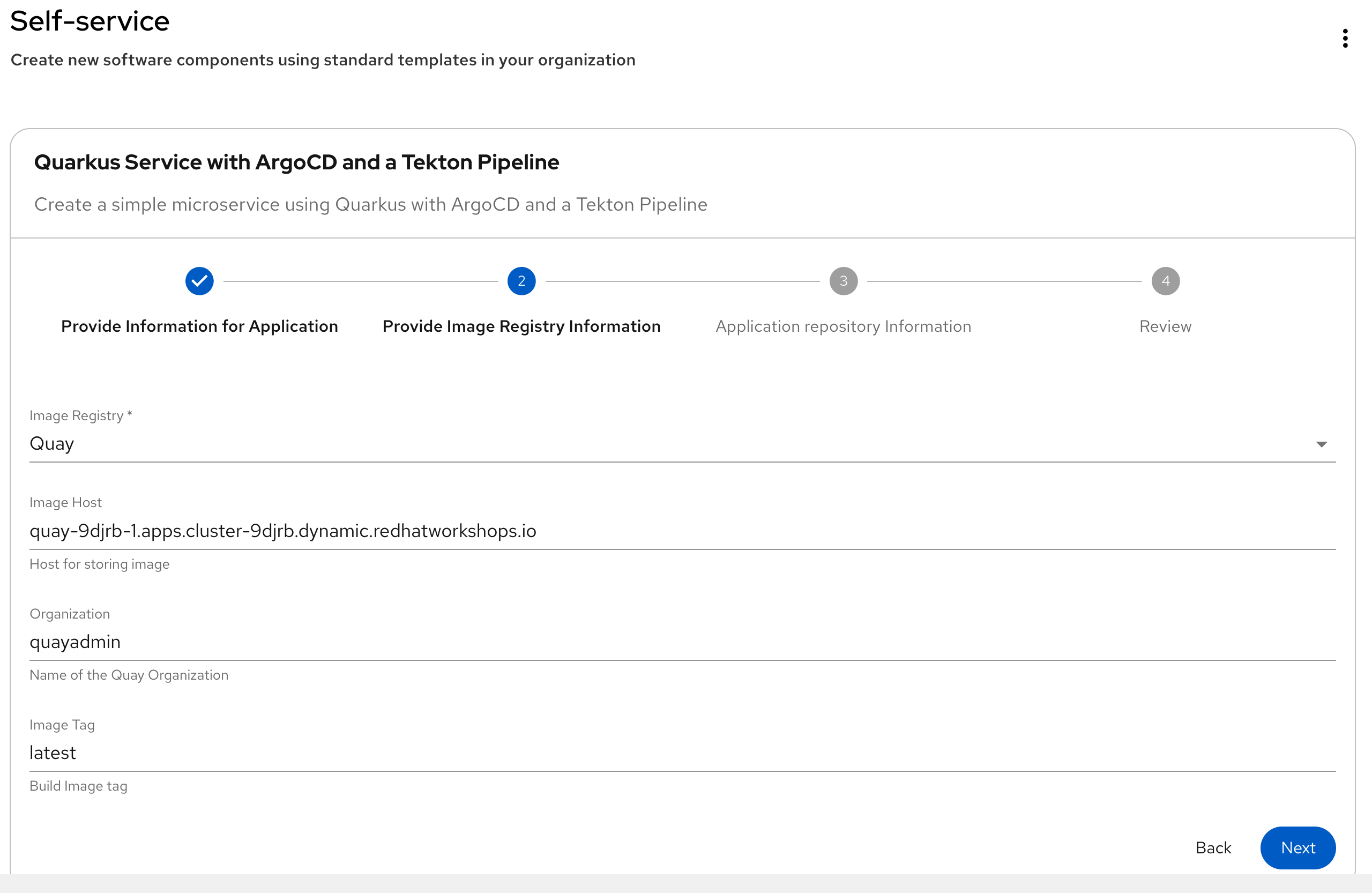
Task: Select Application repository Information step label
Action: (x=844, y=326)
